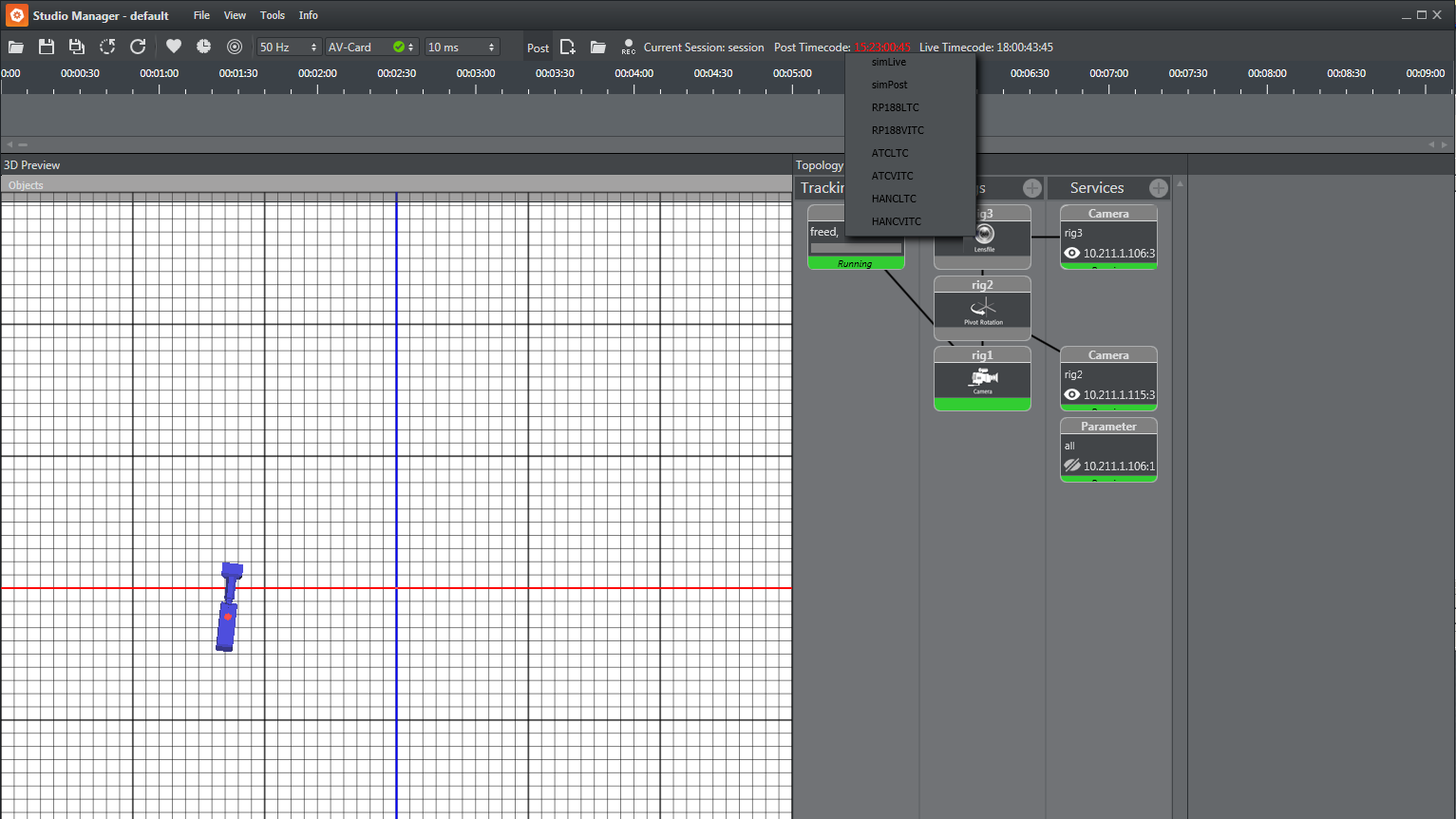Screen dimensions: 1456x819
Task: Add a new service with plus icon
Action: tap(1158, 188)
